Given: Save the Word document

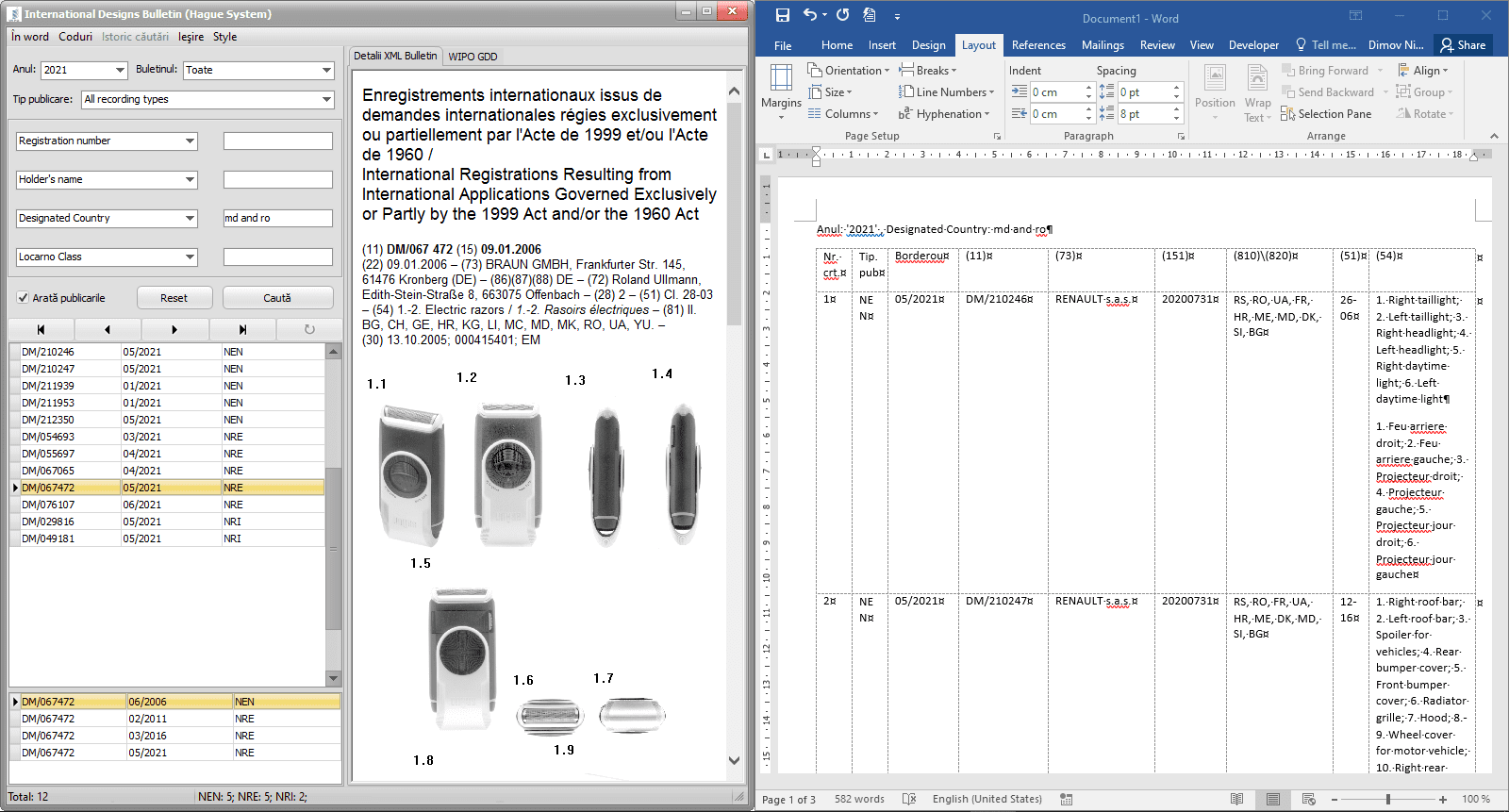Looking at the screenshot, I should point(782,15).
